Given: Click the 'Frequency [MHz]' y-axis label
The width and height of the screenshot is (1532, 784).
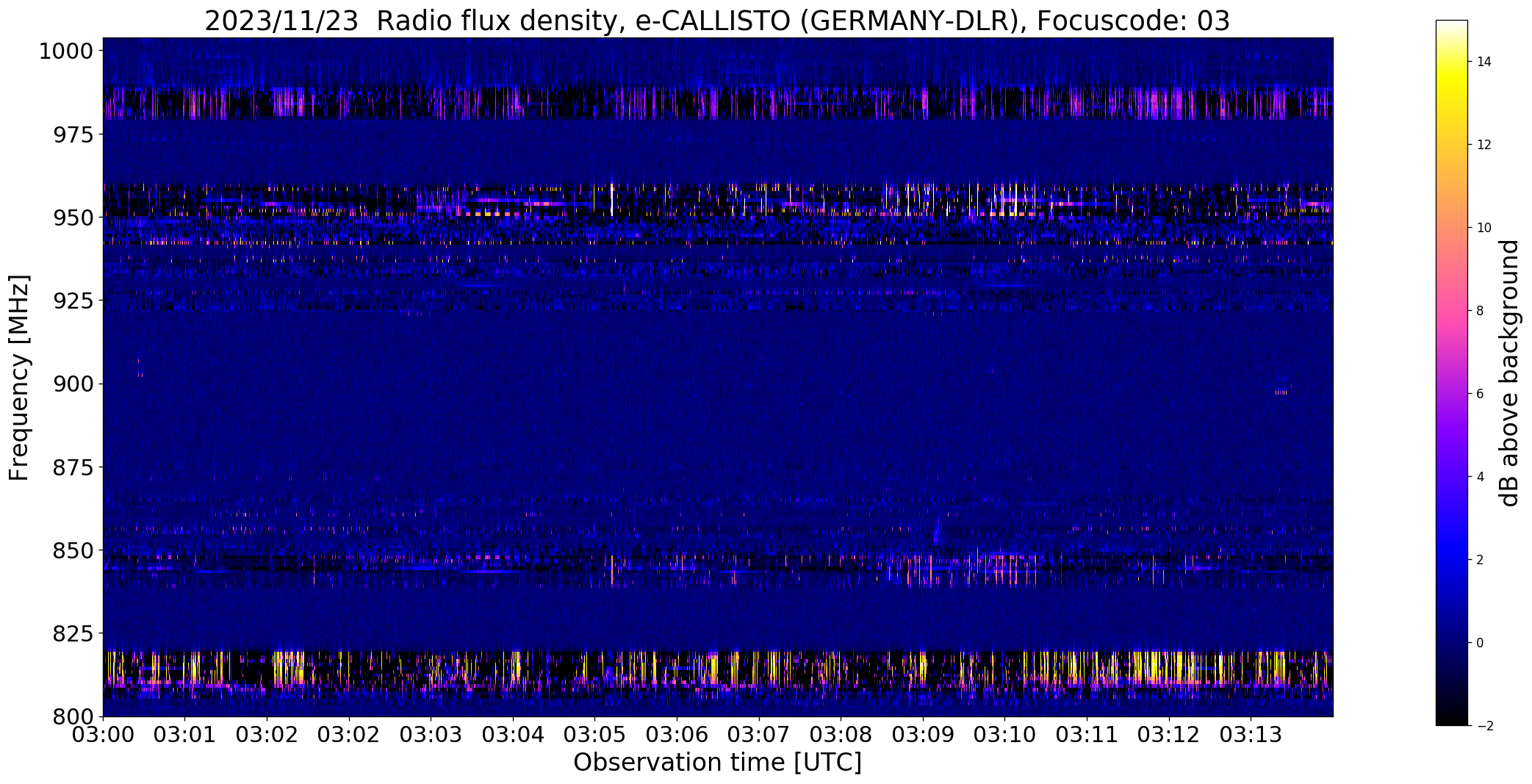Looking at the screenshot, I should point(19,378).
